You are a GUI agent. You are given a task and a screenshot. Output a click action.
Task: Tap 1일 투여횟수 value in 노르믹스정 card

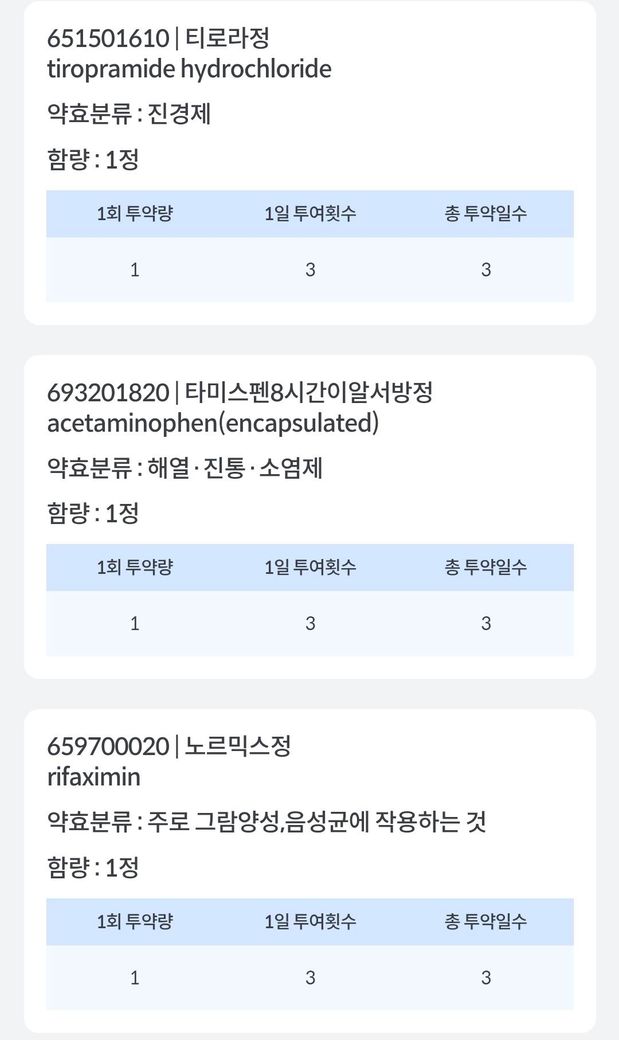coord(310,977)
